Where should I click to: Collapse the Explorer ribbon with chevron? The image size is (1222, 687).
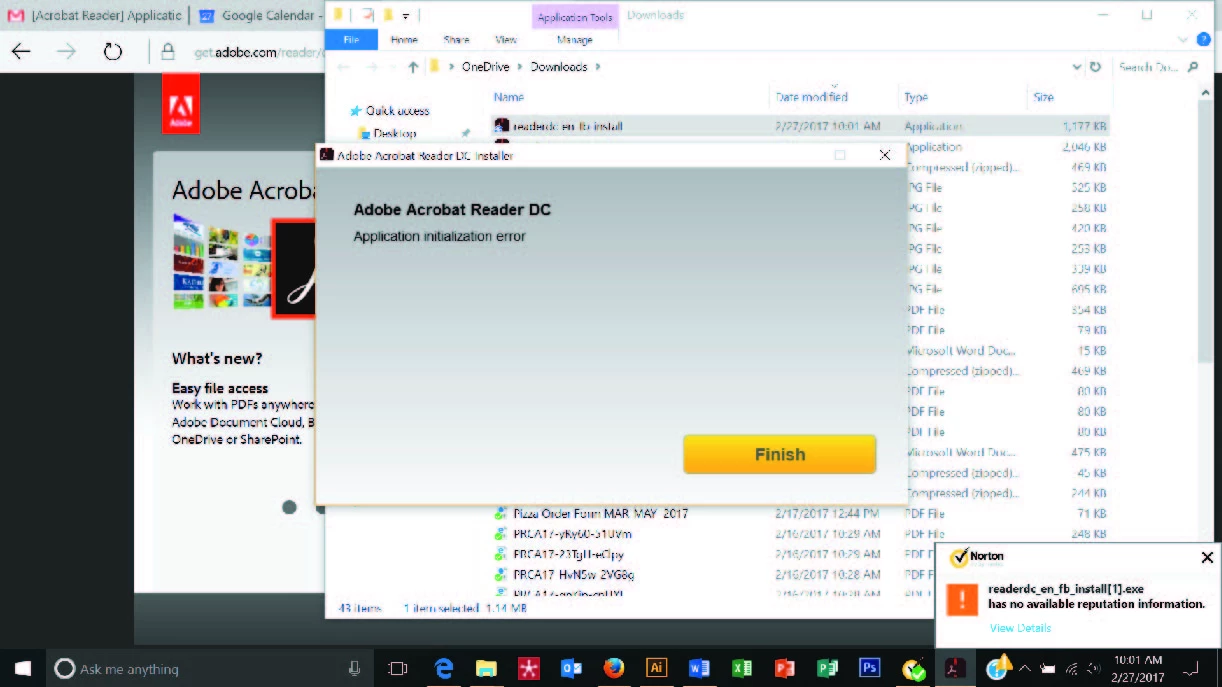point(1183,40)
